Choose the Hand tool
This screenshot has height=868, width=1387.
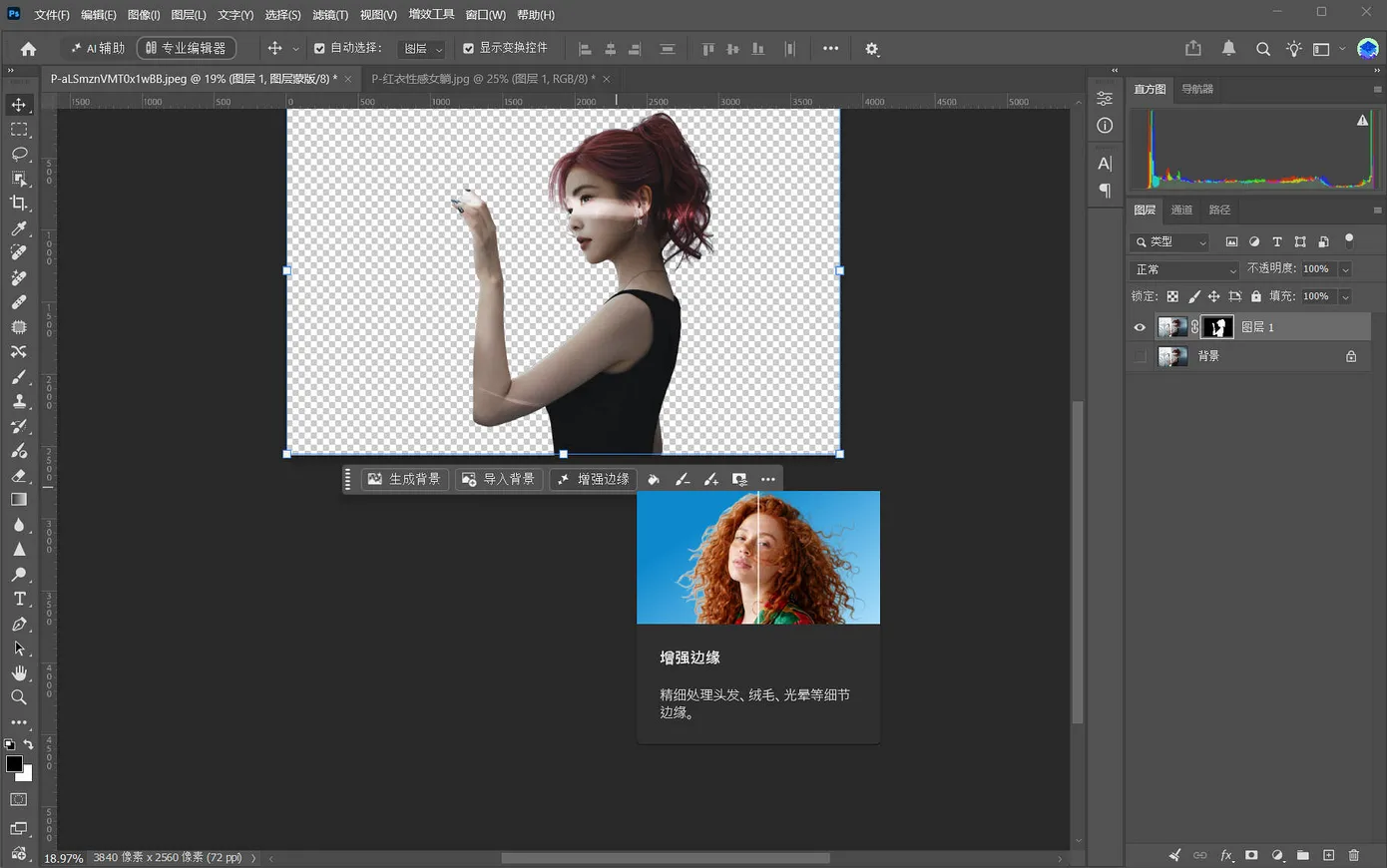tap(19, 673)
